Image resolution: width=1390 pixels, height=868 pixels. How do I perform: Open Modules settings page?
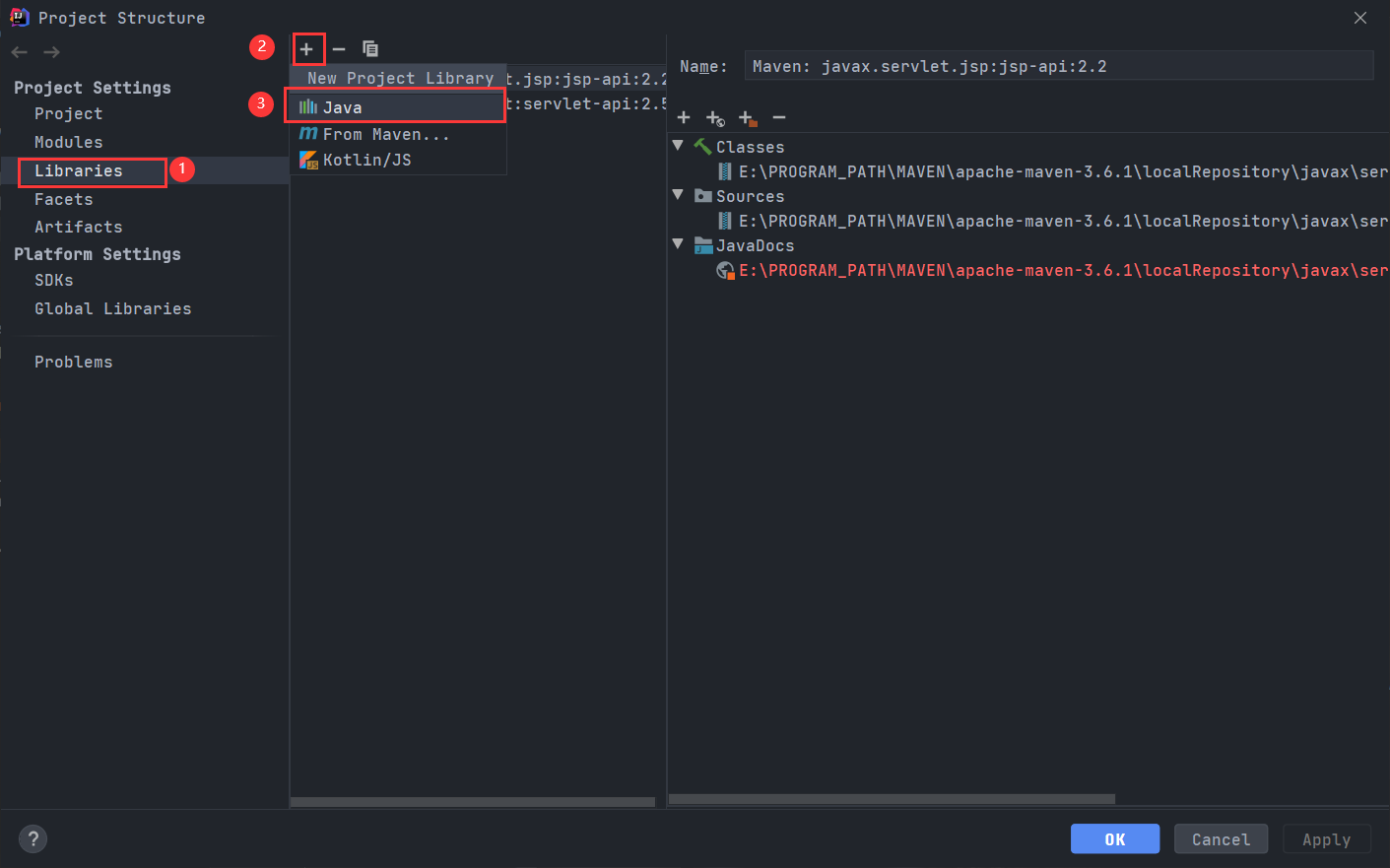(68, 142)
